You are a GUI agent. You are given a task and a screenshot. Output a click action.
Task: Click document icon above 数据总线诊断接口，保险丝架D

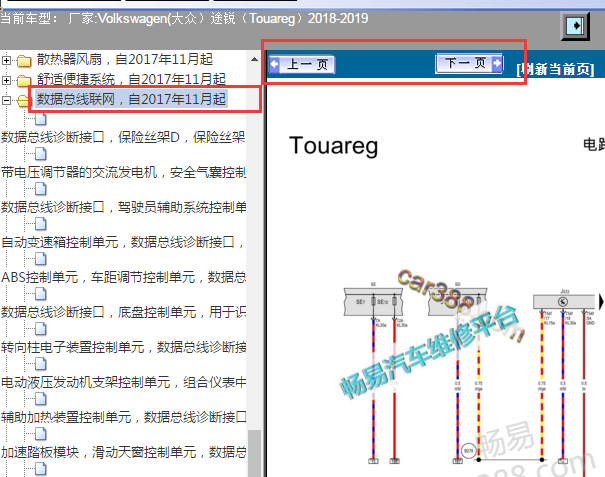41,119
